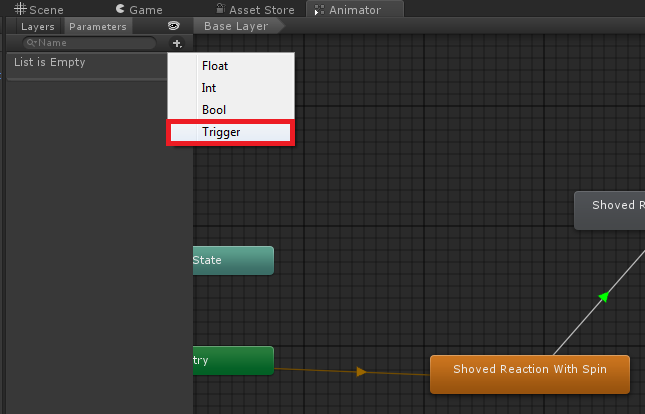The height and width of the screenshot is (414, 645).
Task: Choose Float from the parameter menu
Action: tap(231, 66)
